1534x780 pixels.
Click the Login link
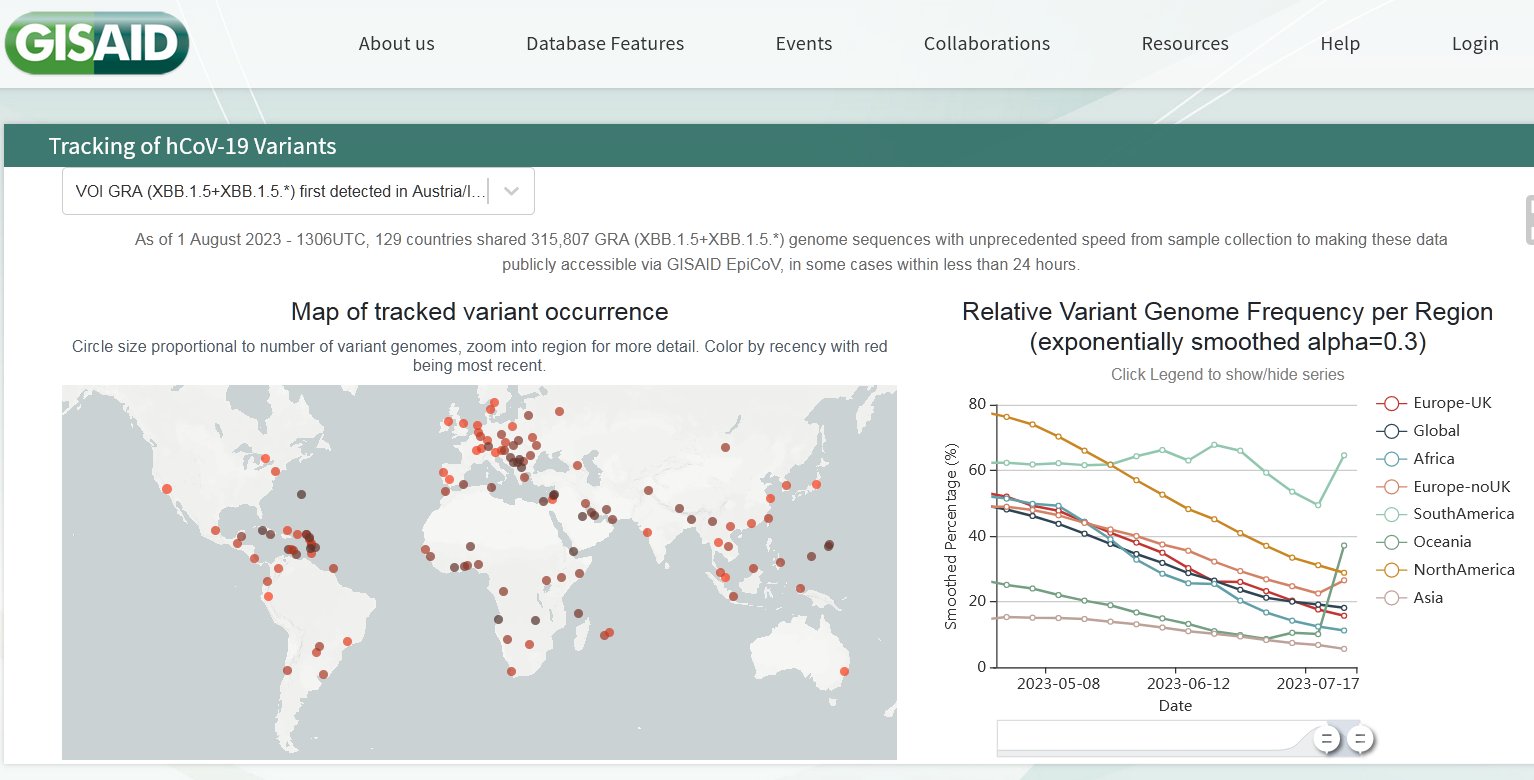click(x=1475, y=44)
